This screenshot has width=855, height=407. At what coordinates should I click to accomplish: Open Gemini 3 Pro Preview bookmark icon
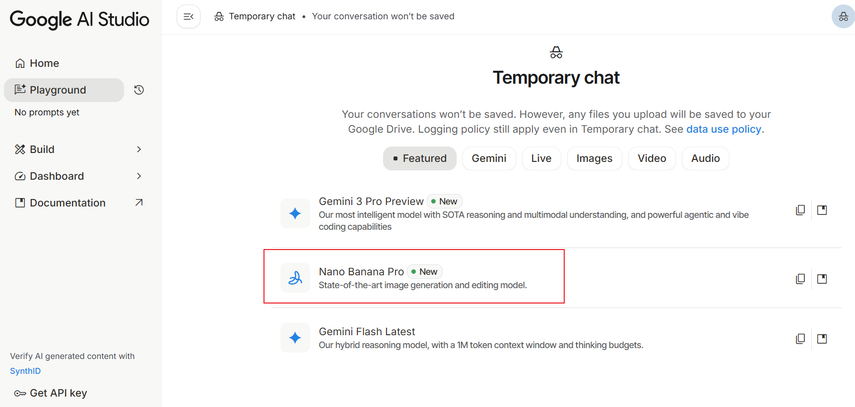(822, 210)
